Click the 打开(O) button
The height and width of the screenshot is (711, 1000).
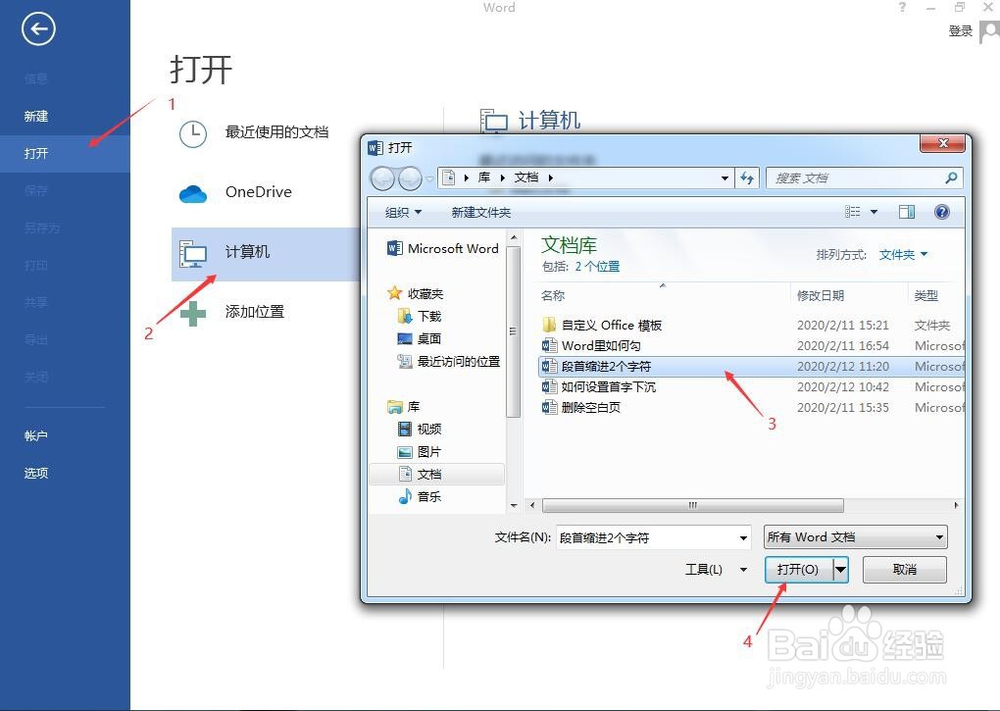click(x=798, y=569)
